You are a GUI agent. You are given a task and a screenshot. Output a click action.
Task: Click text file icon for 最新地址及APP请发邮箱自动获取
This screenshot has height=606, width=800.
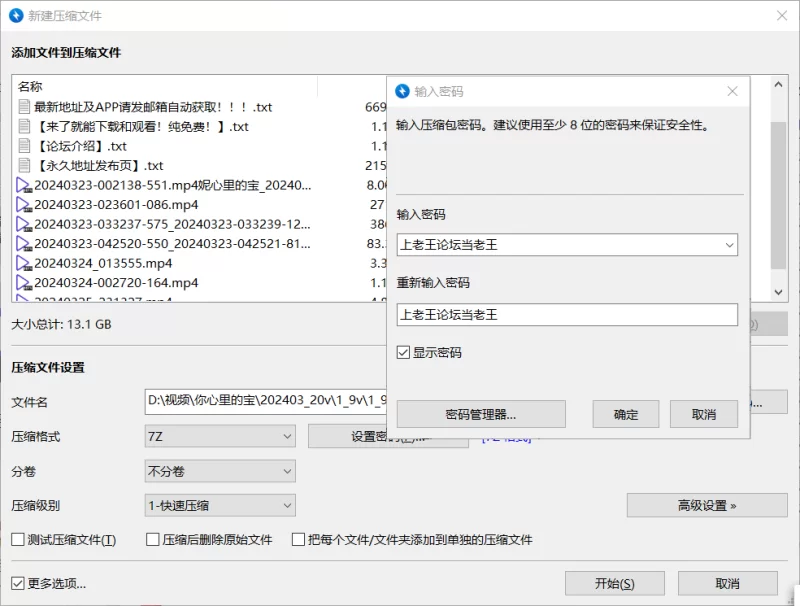click(23, 107)
